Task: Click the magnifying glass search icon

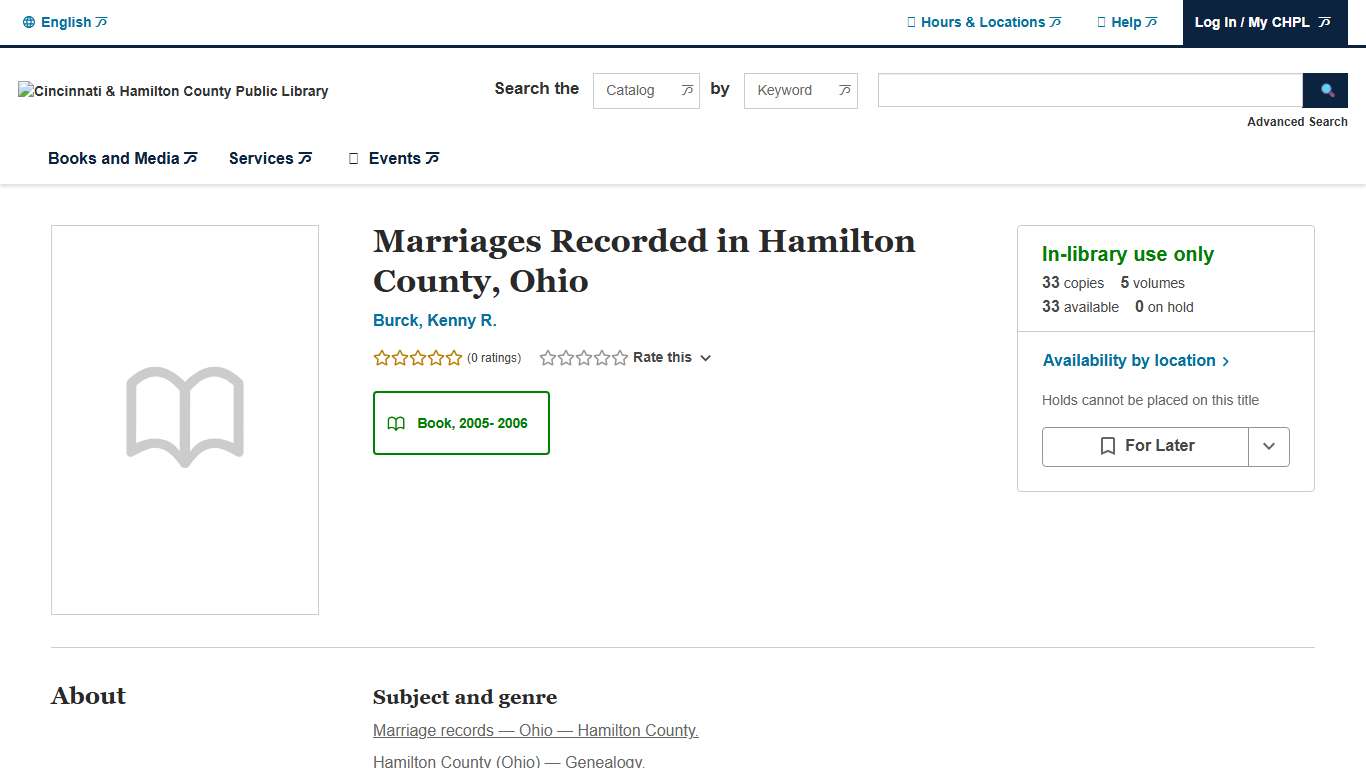Action: 1325,90
